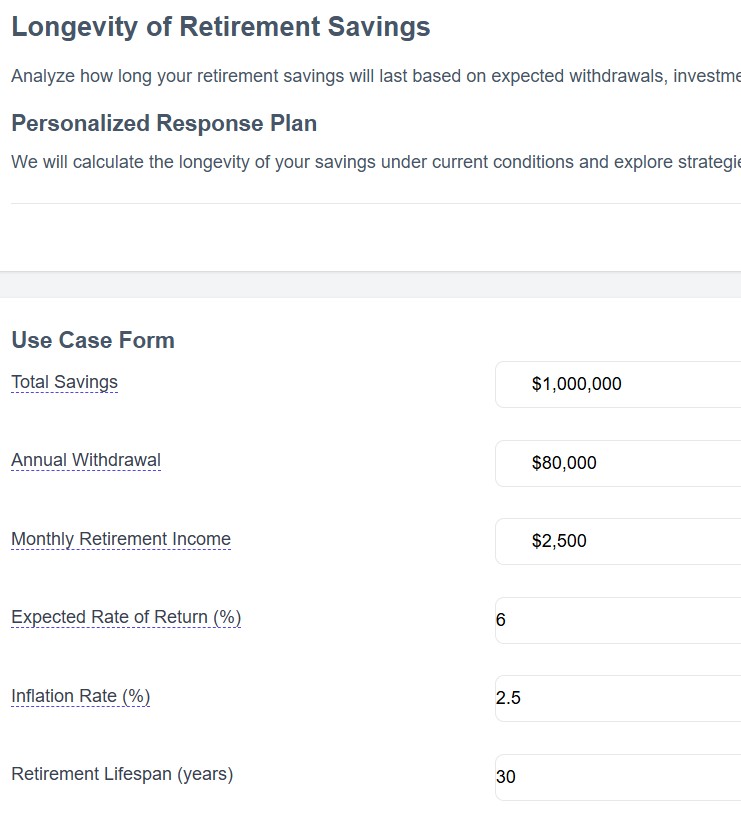Open the Inflation Rate tooltip label
The height and width of the screenshot is (827, 741).
point(80,696)
